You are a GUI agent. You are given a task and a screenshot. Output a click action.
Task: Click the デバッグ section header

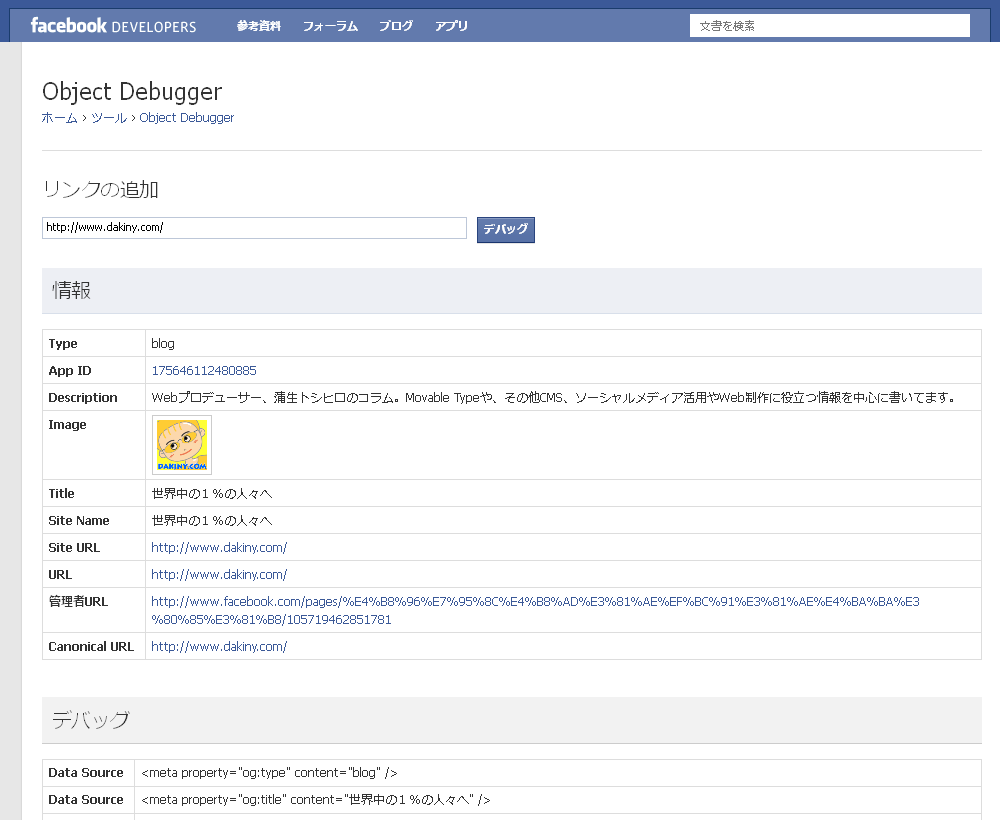[x=512, y=720]
